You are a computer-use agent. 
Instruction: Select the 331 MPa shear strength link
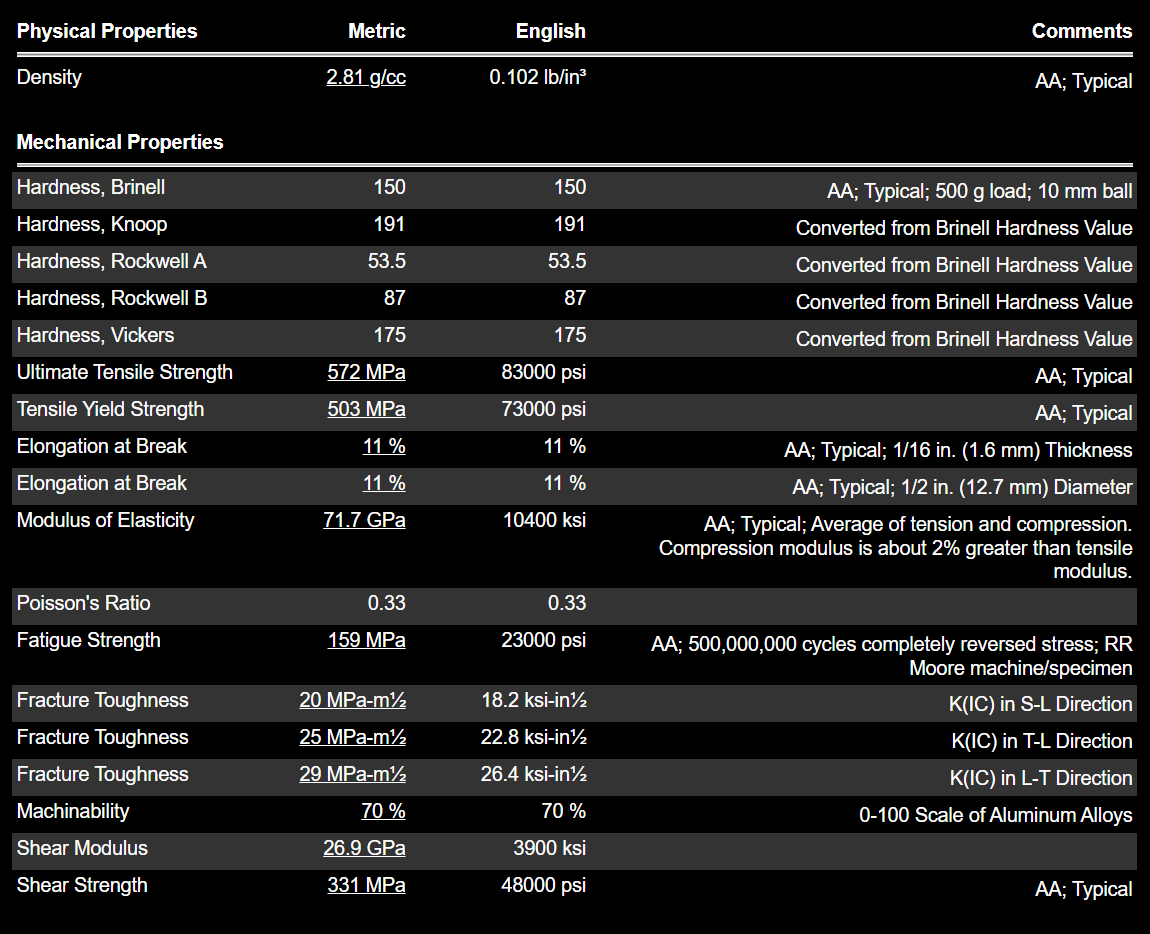click(x=366, y=885)
